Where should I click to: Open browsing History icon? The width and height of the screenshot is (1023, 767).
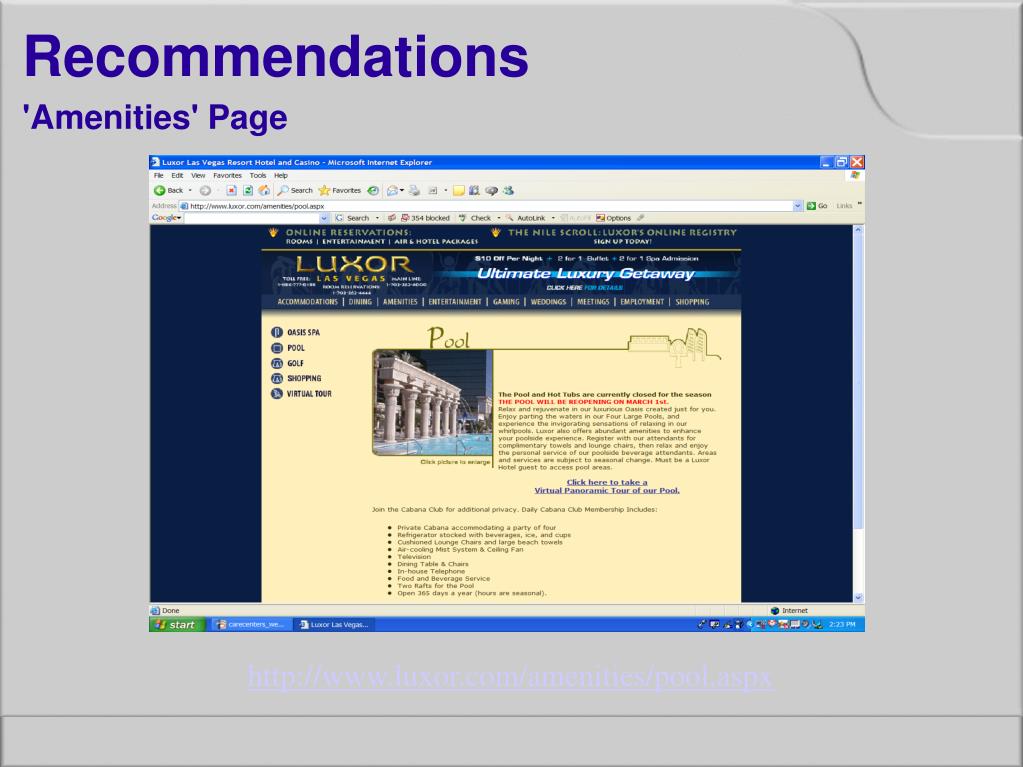pyautogui.click(x=373, y=190)
